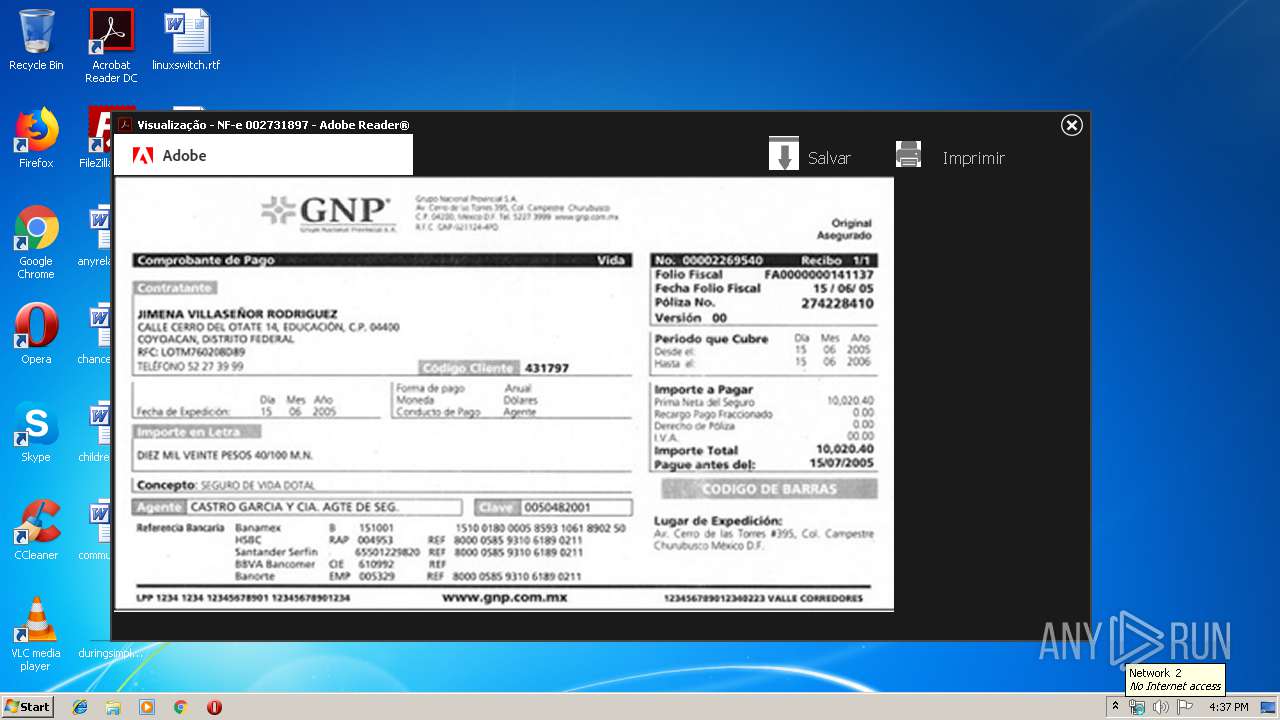Image resolution: width=1280 pixels, height=720 pixels.
Task: Click the Comprobante de Pago header bar
Action: [381, 260]
